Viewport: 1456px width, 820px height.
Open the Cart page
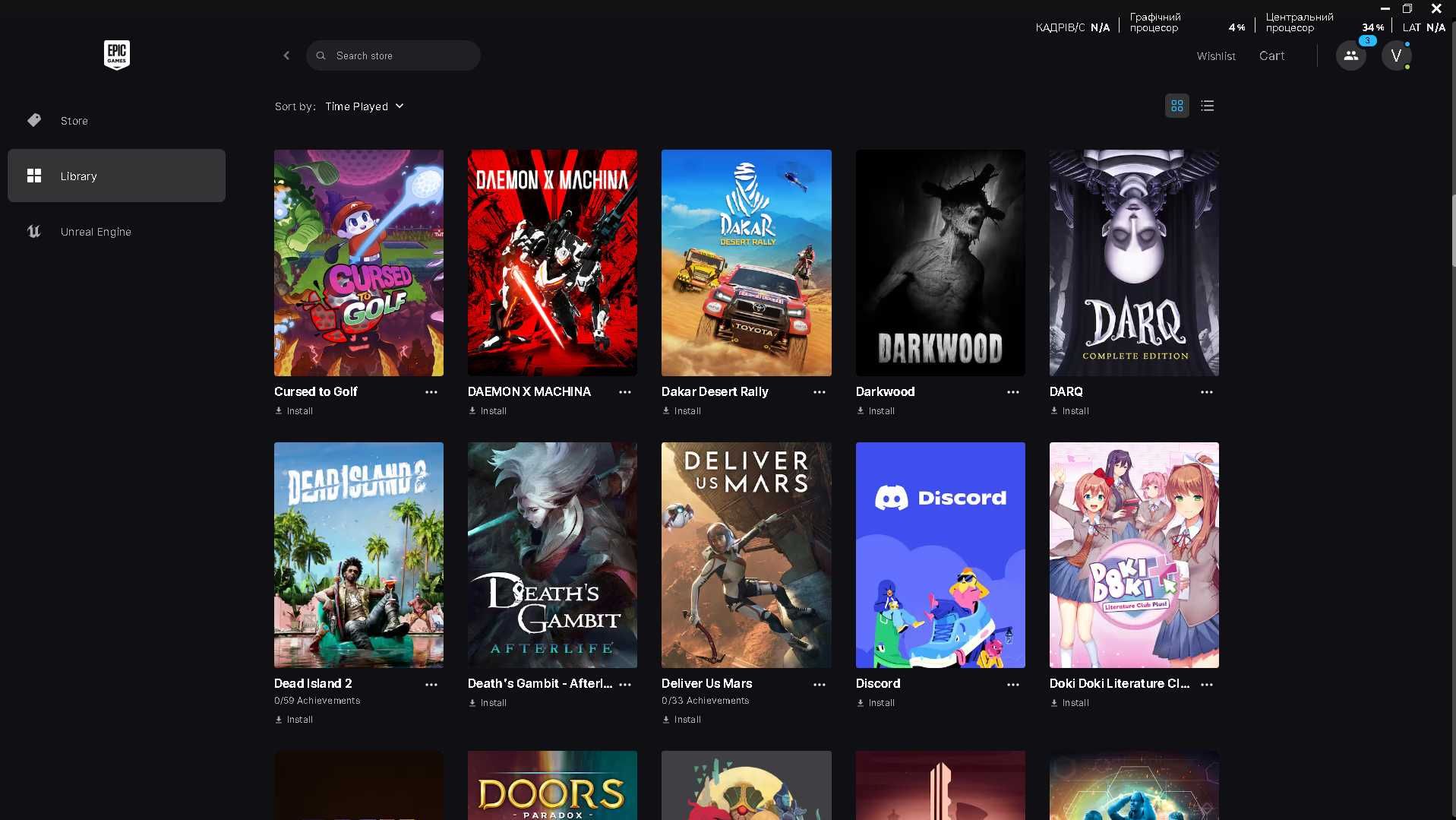tap(1272, 55)
